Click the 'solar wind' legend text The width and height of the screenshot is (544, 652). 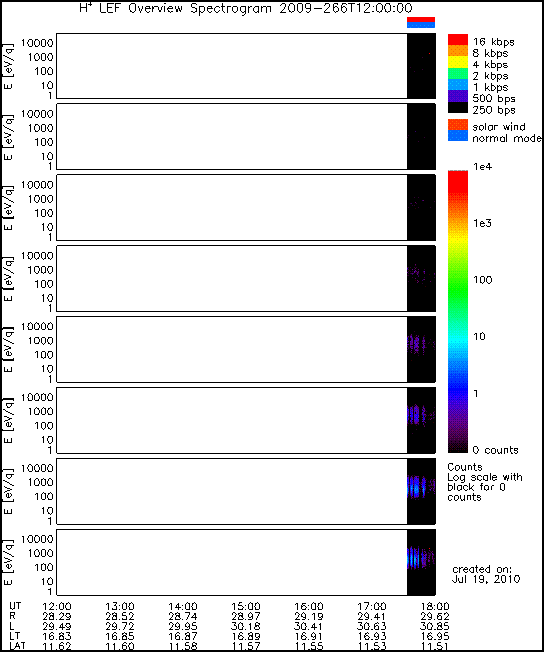tap(499, 126)
